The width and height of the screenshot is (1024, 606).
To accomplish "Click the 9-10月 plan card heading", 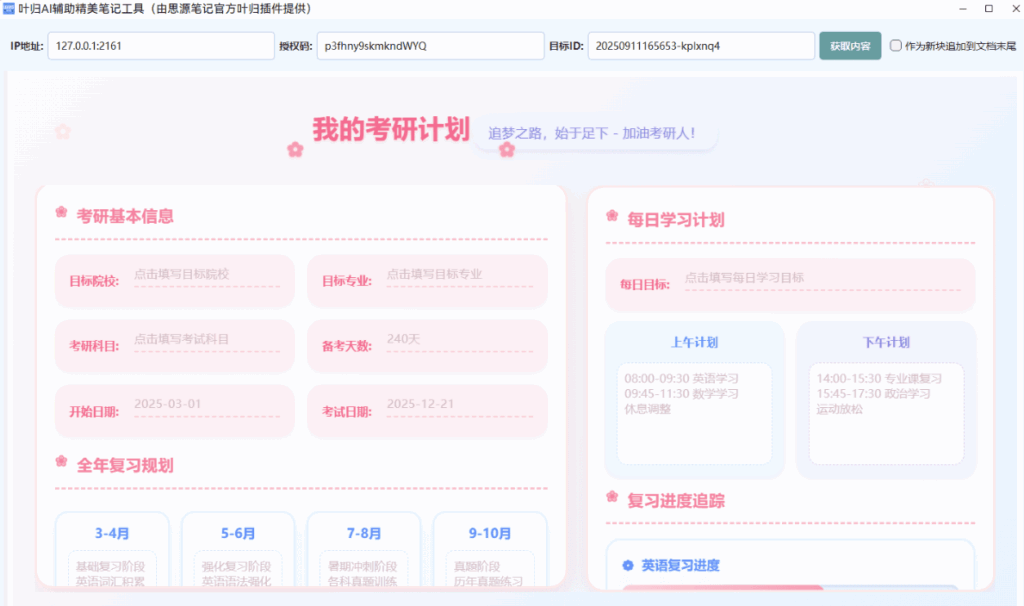I will point(490,534).
